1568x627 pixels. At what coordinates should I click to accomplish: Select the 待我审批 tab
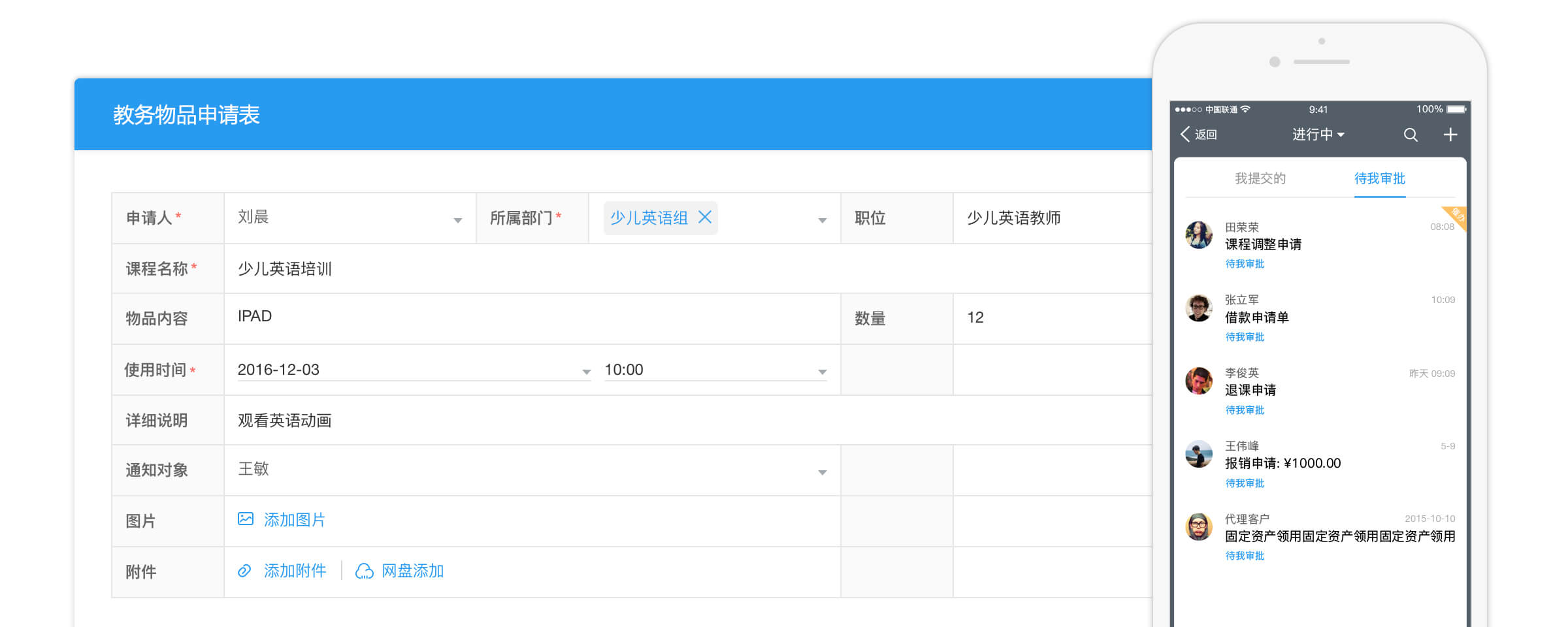point(1379,178)
